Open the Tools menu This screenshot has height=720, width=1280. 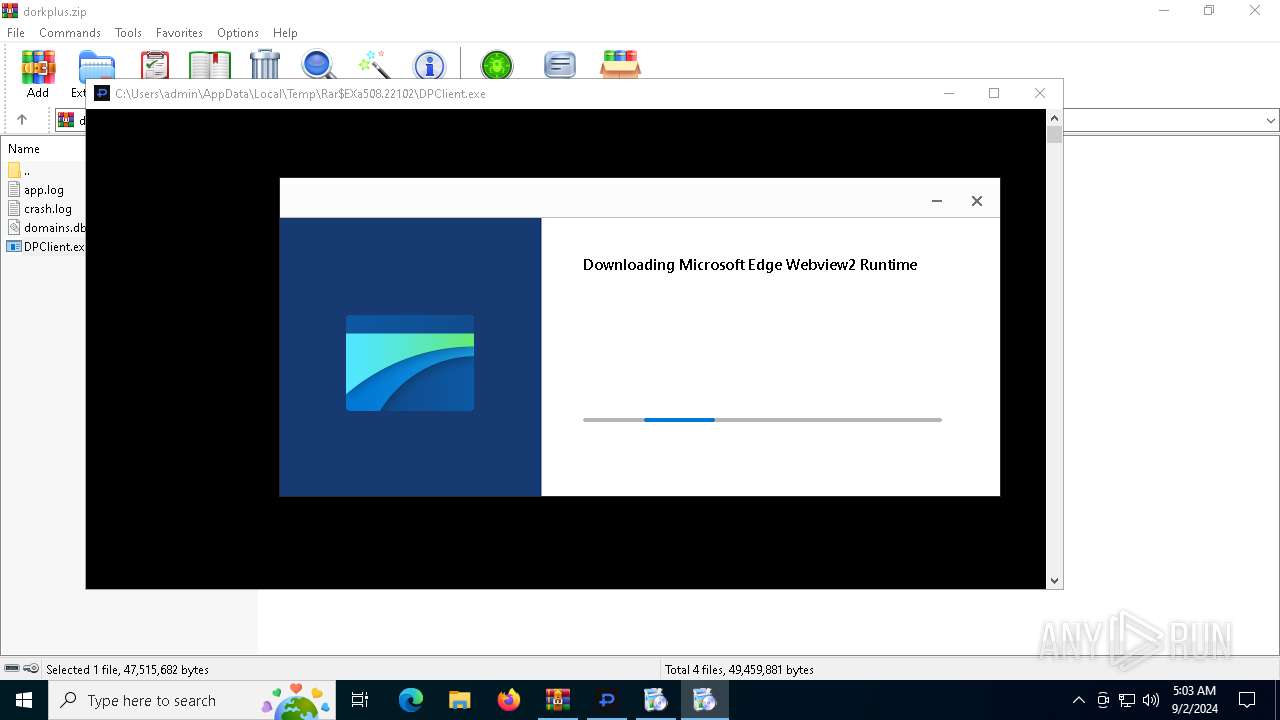tap(128, 33)
